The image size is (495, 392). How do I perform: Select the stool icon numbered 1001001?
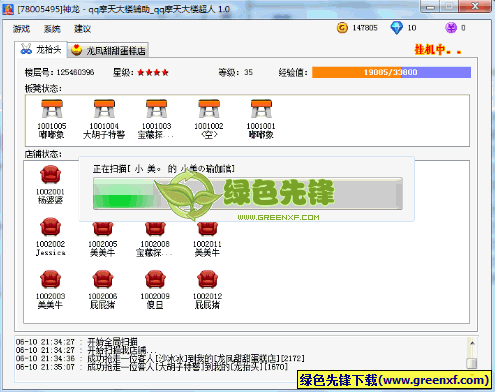coord(261,109)
